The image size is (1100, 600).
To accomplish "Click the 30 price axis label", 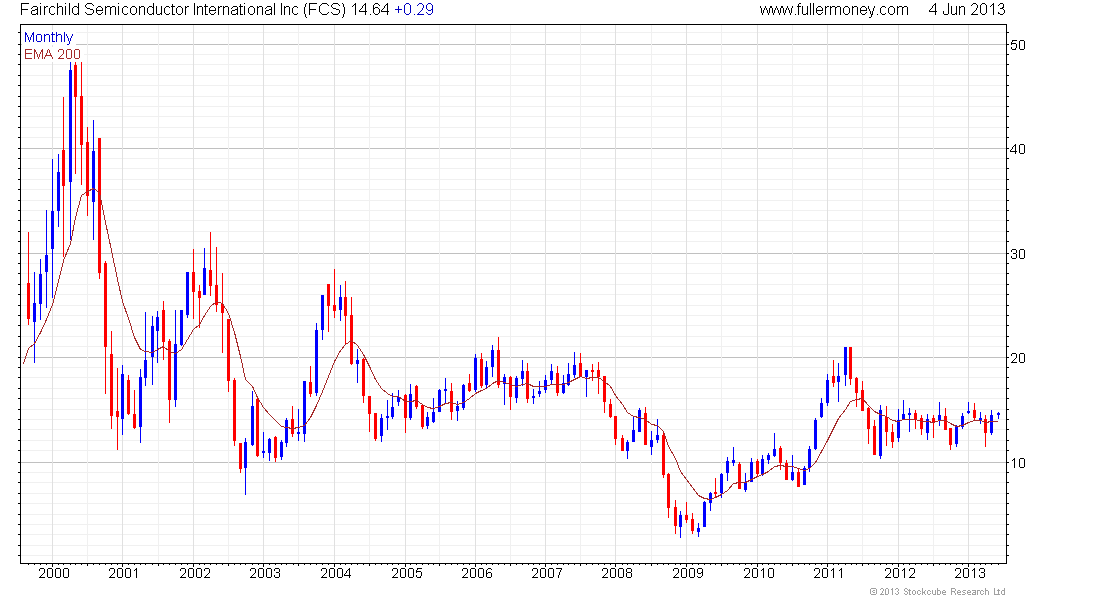I will [x=1017, y=254].
